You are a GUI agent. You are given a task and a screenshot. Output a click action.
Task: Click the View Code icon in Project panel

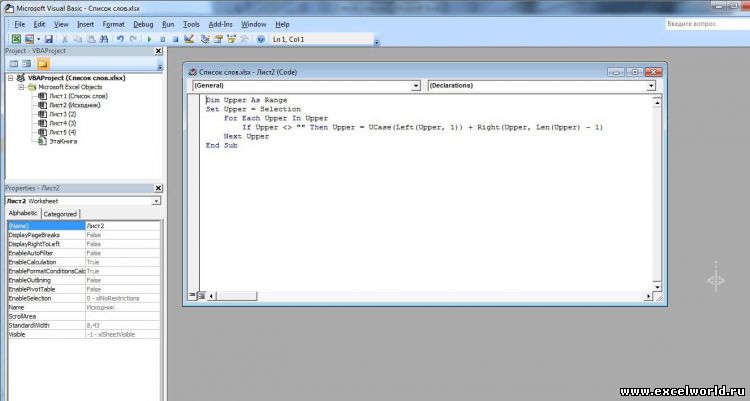coord(14,64)
